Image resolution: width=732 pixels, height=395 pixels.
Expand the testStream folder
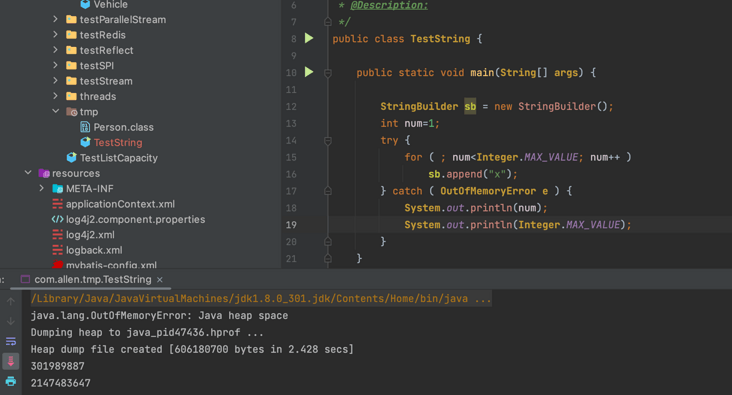55,81
